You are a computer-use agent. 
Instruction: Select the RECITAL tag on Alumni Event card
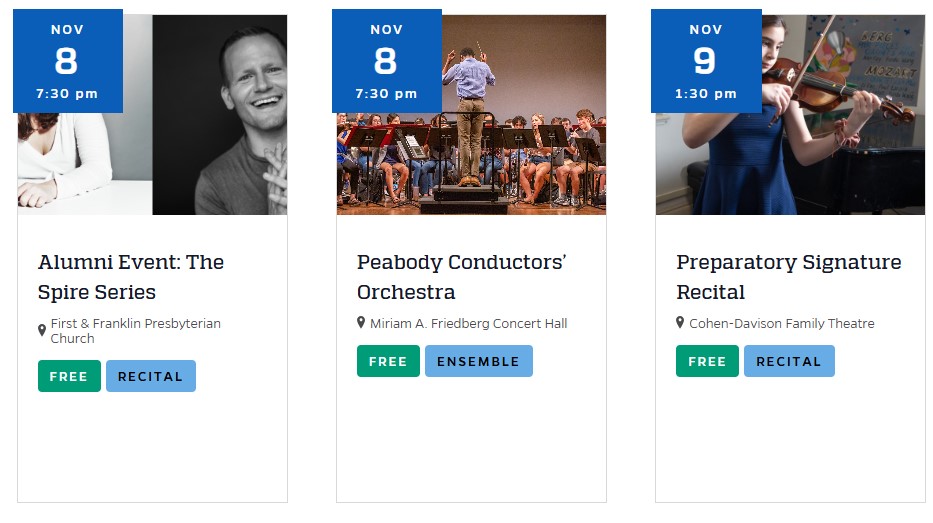151,376
